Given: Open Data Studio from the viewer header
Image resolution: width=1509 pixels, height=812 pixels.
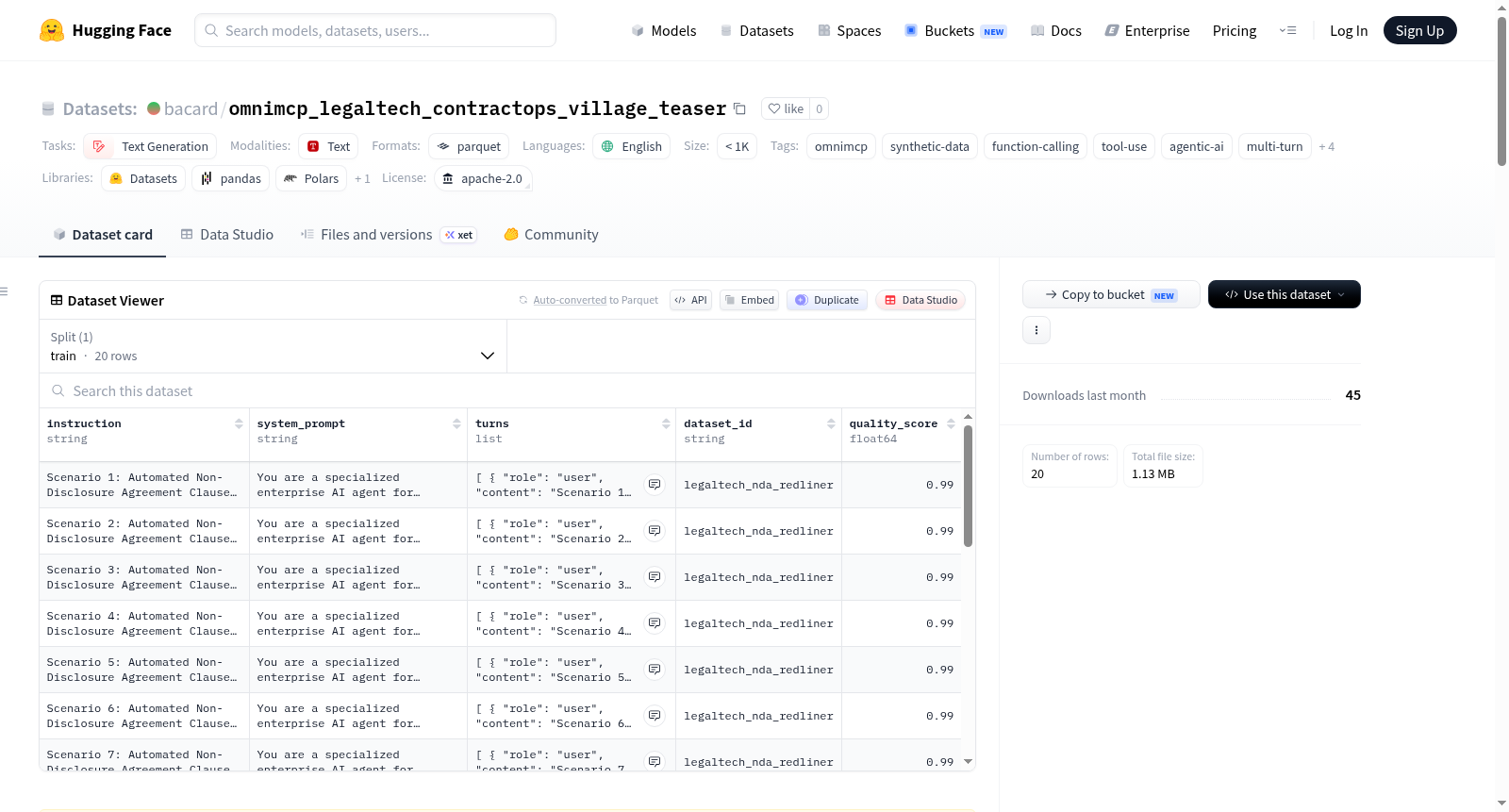Looking at the screenshot, I should coord(920,300).
